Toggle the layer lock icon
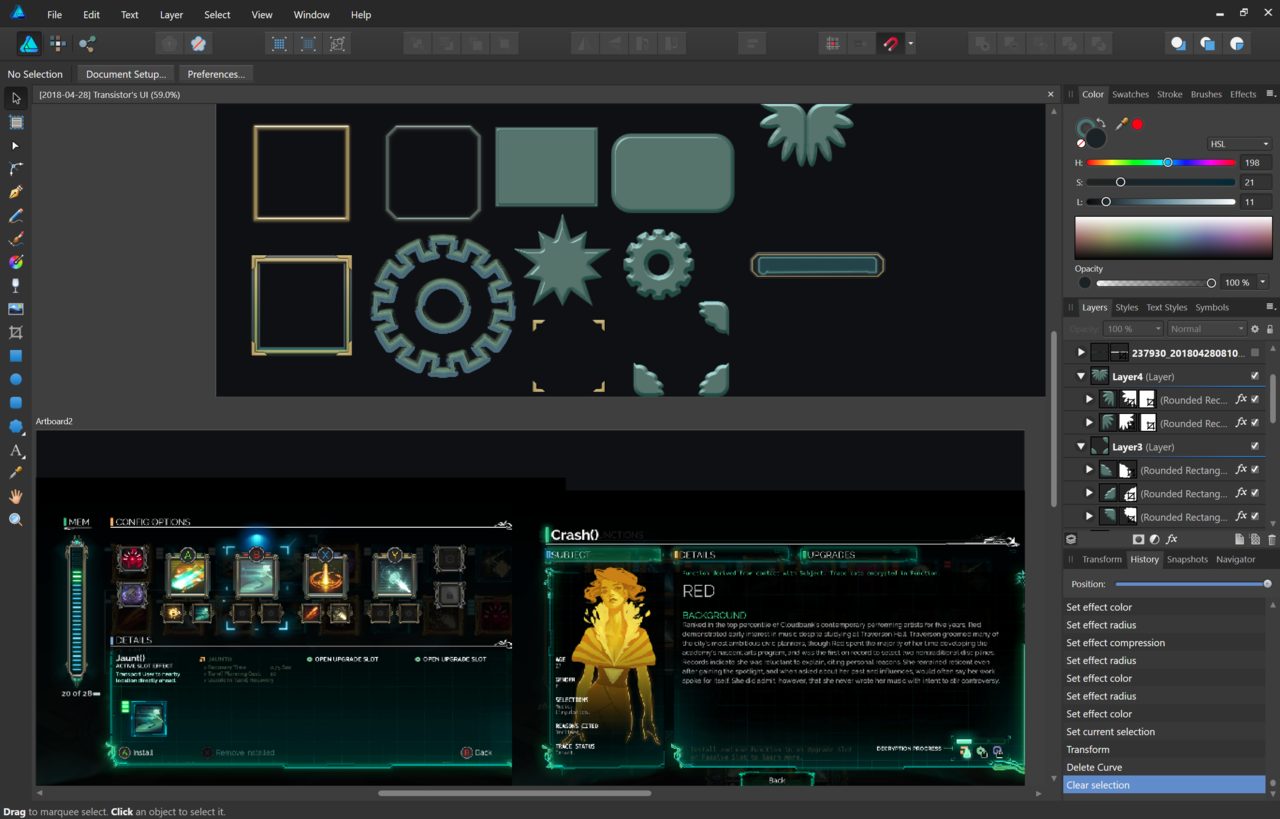This screenshot has height=819, width=1280. tap(1270, 329)
